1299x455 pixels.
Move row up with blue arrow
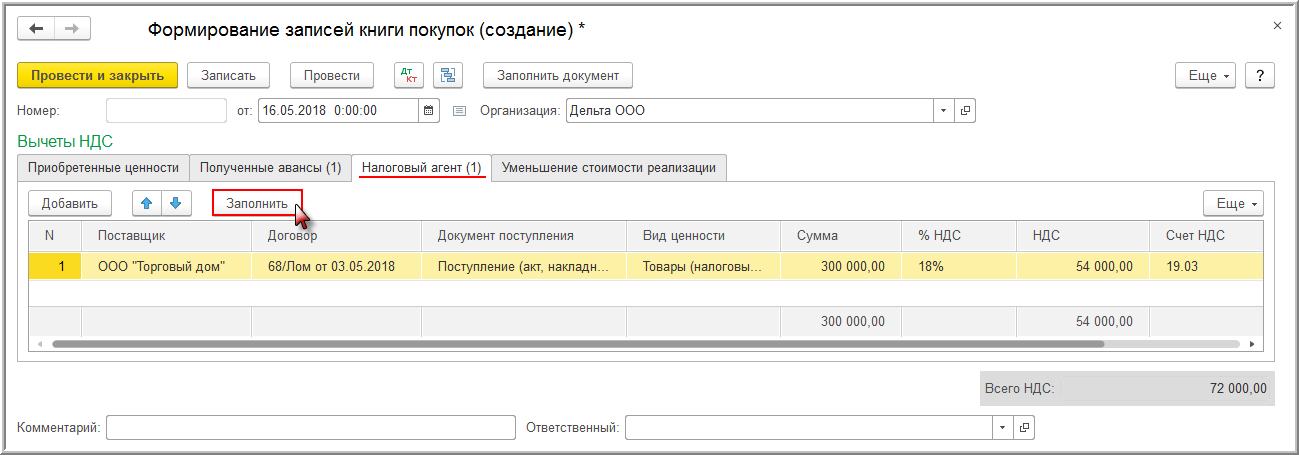click(x=147, y=203)
